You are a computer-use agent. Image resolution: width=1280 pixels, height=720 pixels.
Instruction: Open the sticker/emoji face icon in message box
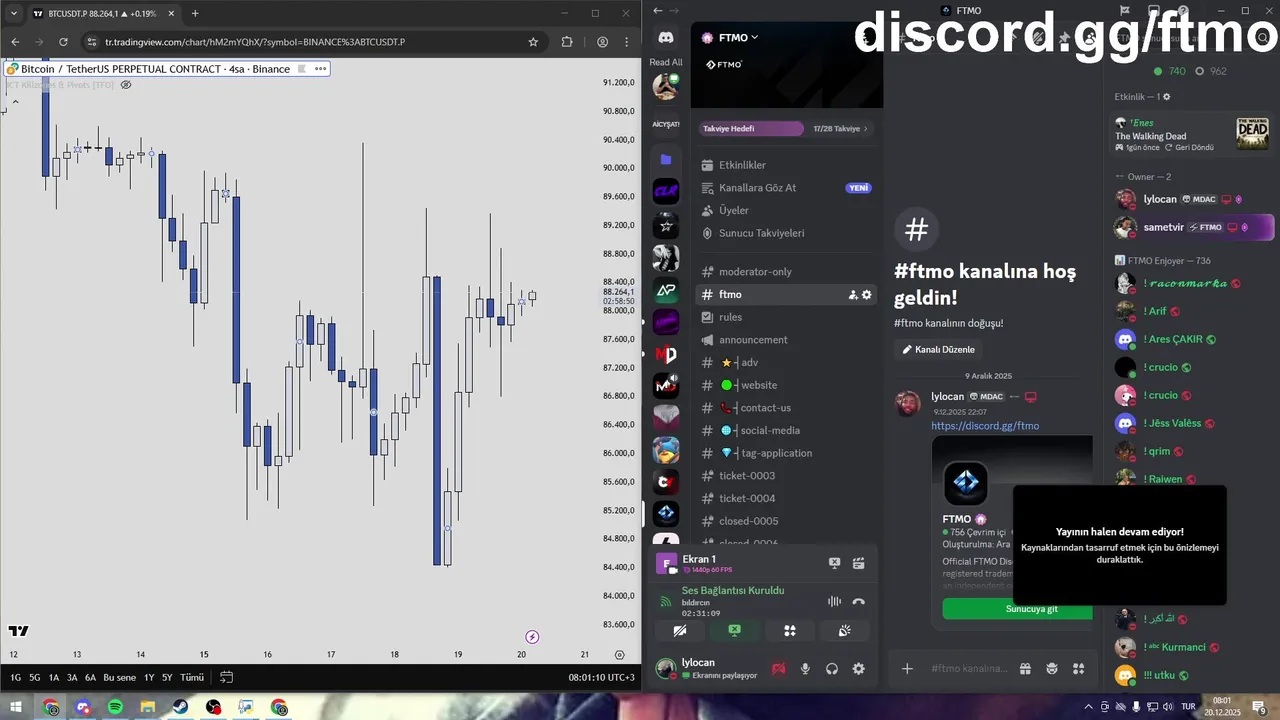[1052, 669]
